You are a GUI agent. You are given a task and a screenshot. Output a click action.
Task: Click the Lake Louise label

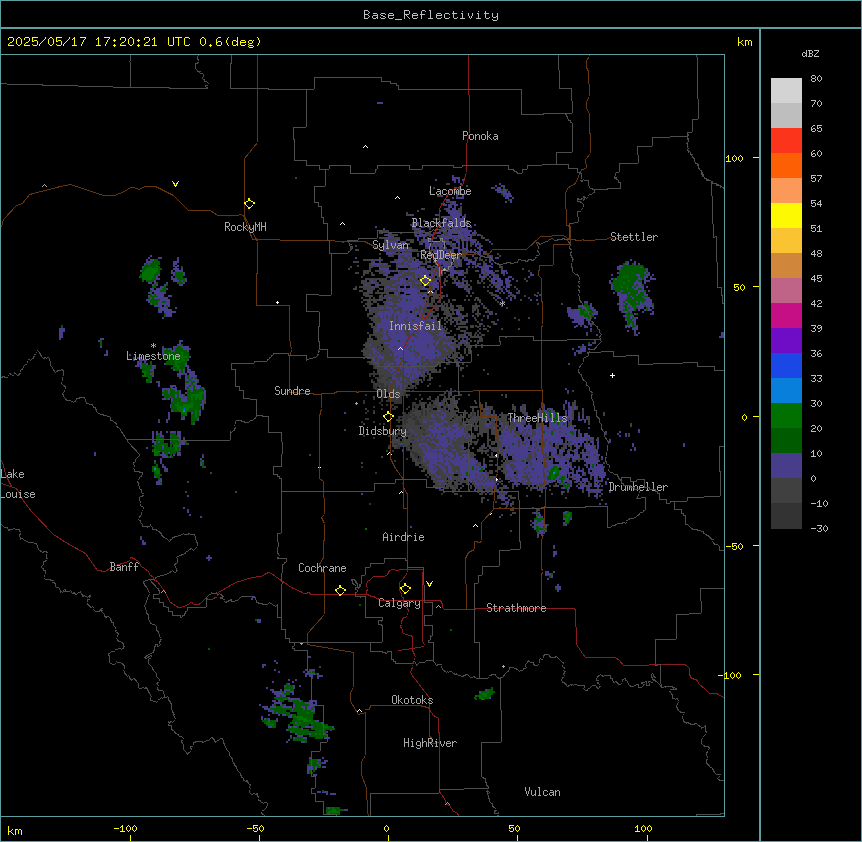pyautogui.click(x=16, y=484)
